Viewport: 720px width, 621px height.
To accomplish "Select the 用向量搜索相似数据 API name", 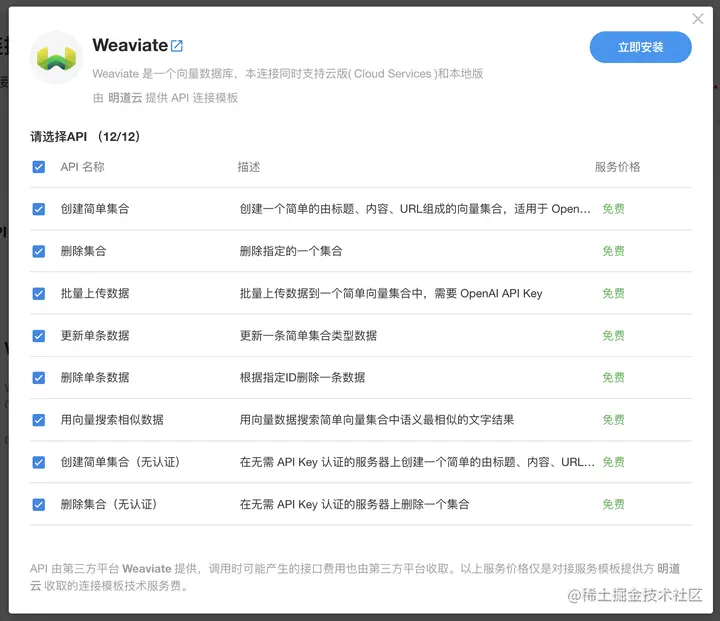I will point(112,420).
